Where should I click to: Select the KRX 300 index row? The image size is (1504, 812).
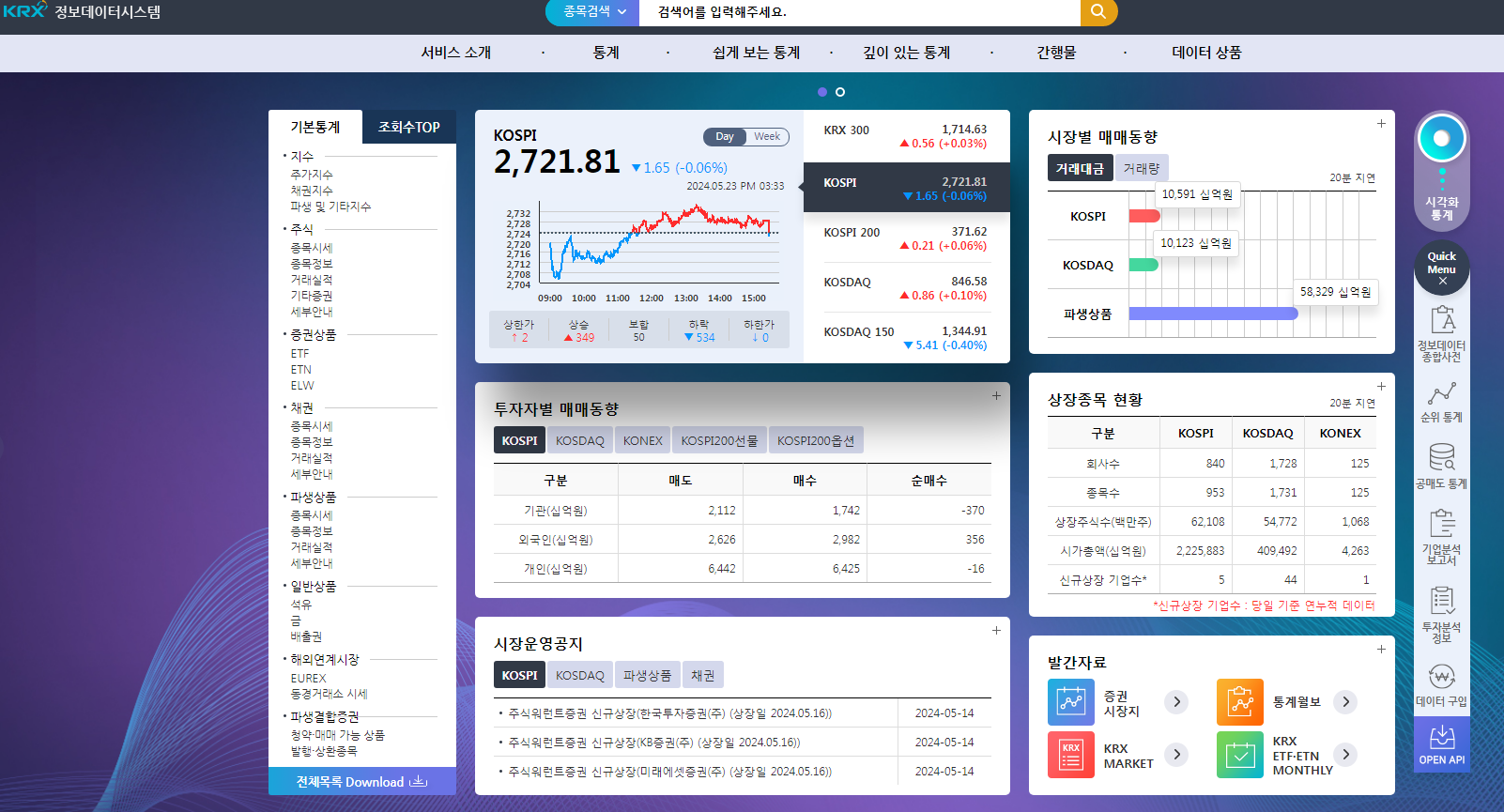[x=905, y=137]
